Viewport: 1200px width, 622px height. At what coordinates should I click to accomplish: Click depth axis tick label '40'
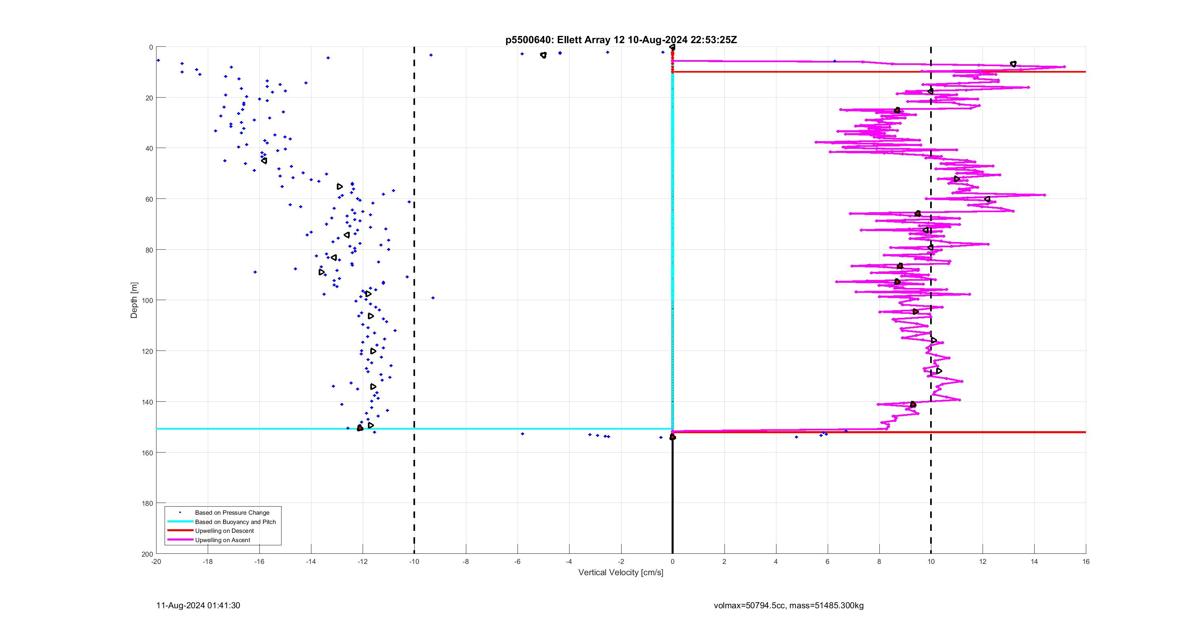coord(148,148)
